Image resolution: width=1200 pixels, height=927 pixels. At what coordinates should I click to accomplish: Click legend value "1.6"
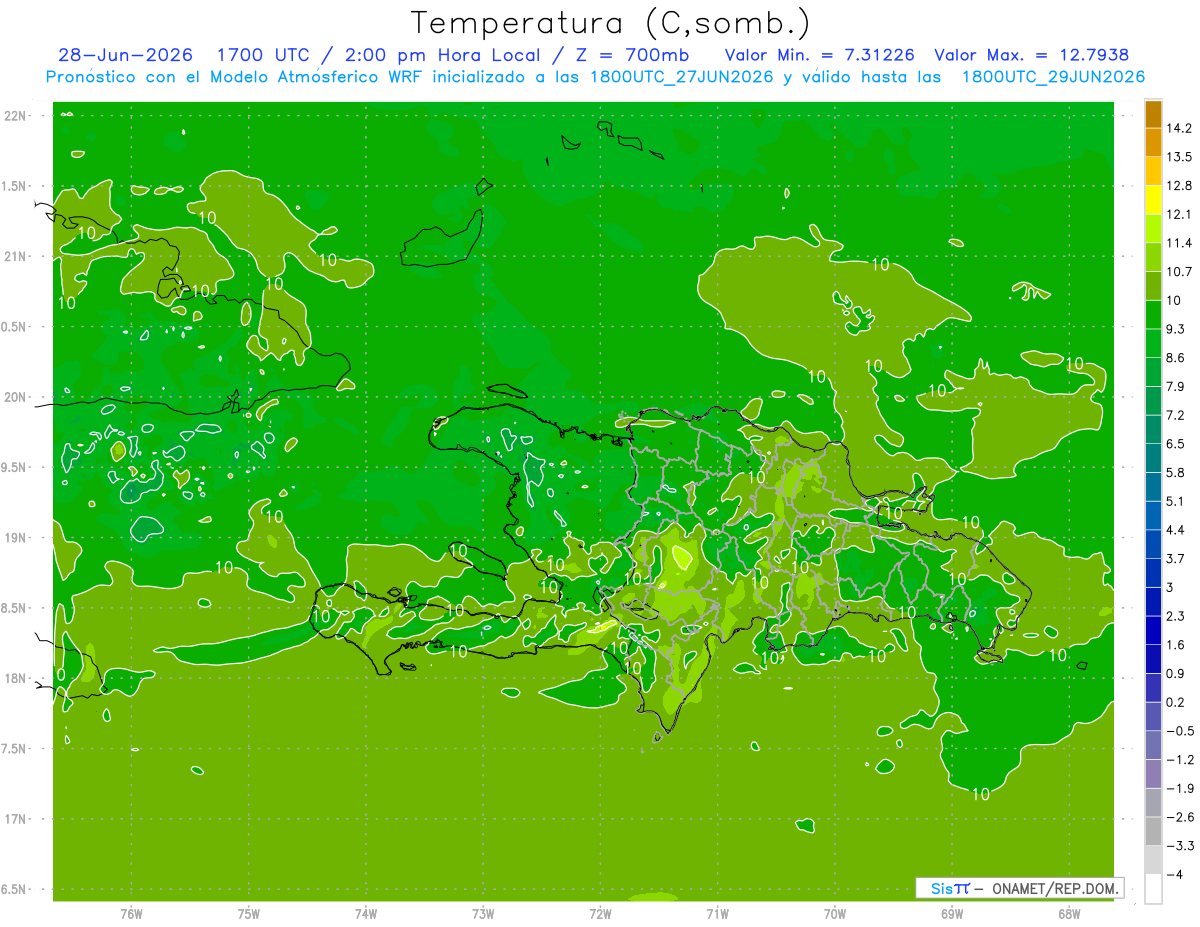pos(1175,644)
